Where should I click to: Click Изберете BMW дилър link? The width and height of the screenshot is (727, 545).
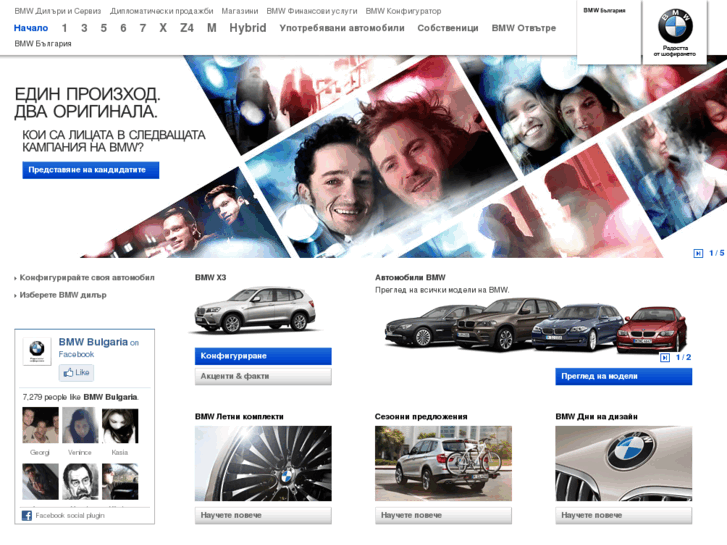click(x=63, y=295)
